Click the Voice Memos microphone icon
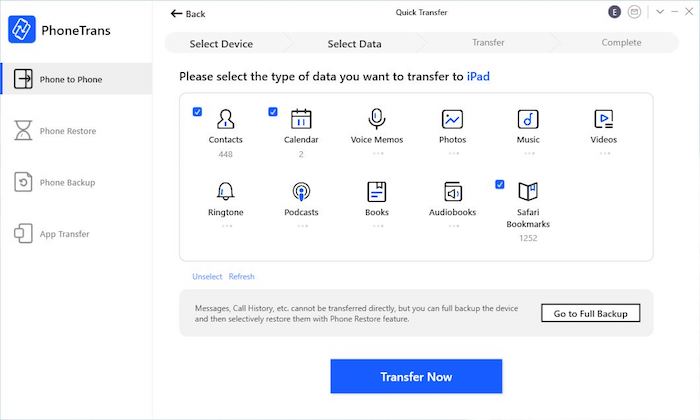 click(x=377, y=119)
